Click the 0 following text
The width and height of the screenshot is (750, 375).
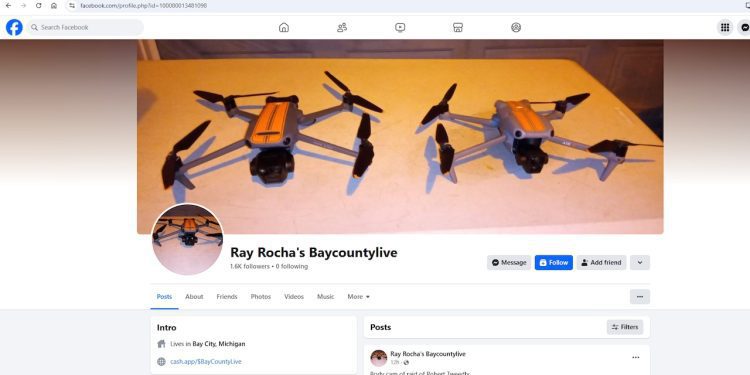(x=292, y=266)
